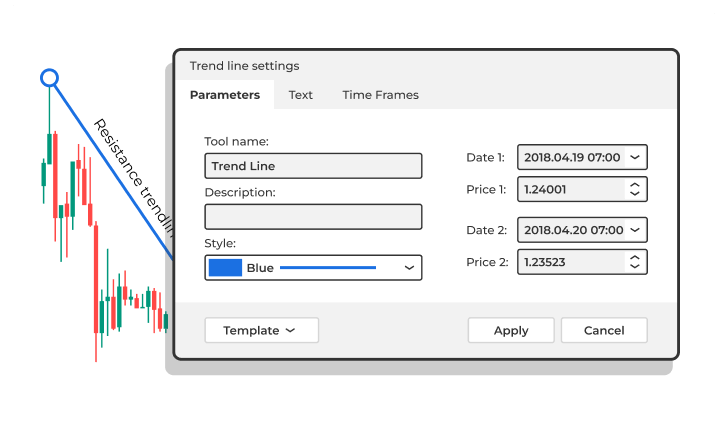Select the trend line circle anchor point
720x430 pixels.
click(x=49, y=77)
